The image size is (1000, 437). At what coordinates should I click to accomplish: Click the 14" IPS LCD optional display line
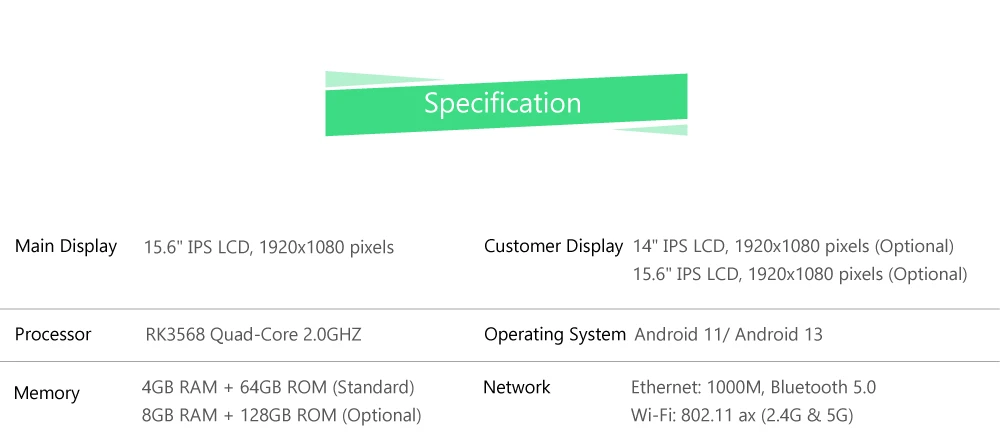coord(793,246)
